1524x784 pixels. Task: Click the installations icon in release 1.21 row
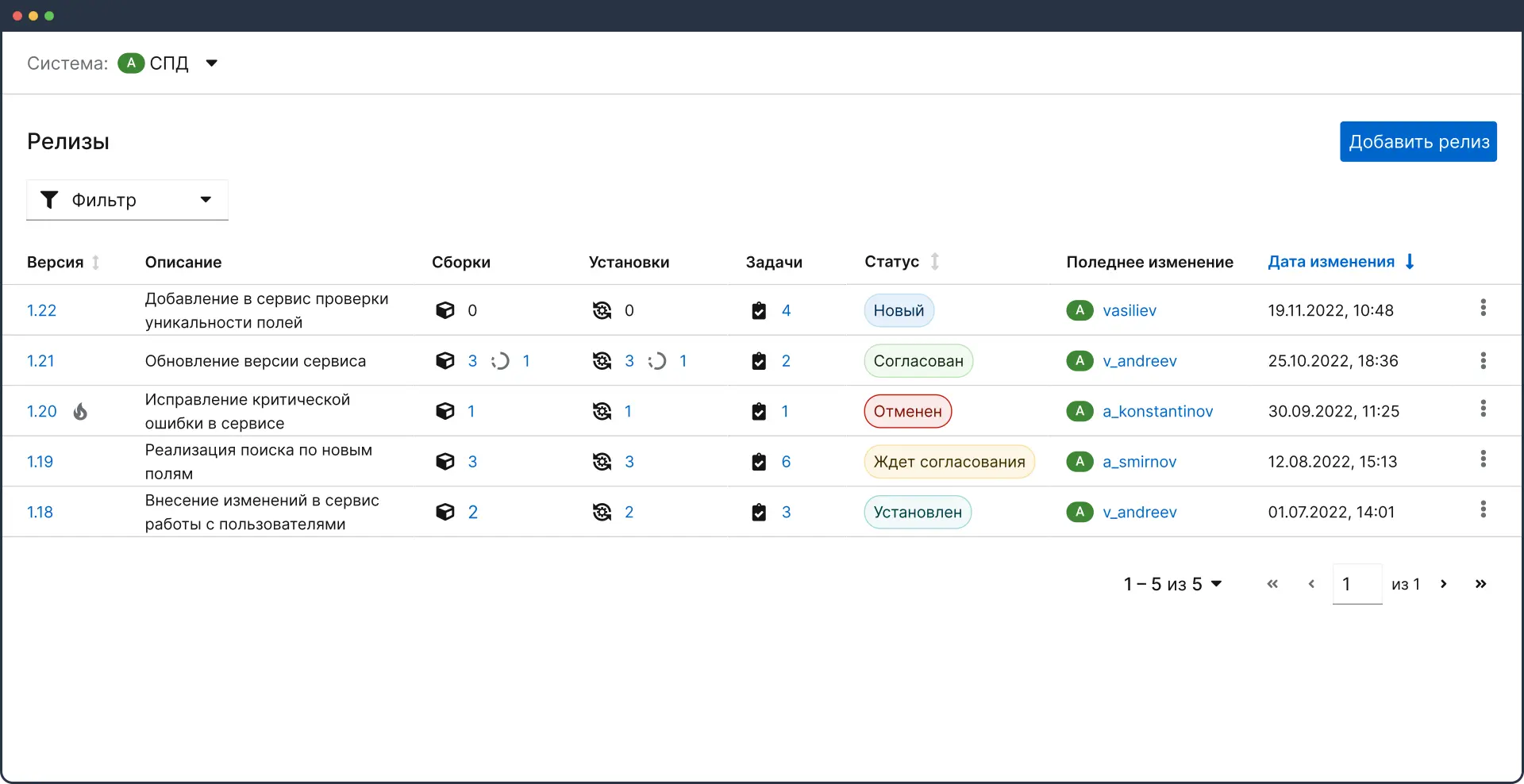tap(602, 361)
